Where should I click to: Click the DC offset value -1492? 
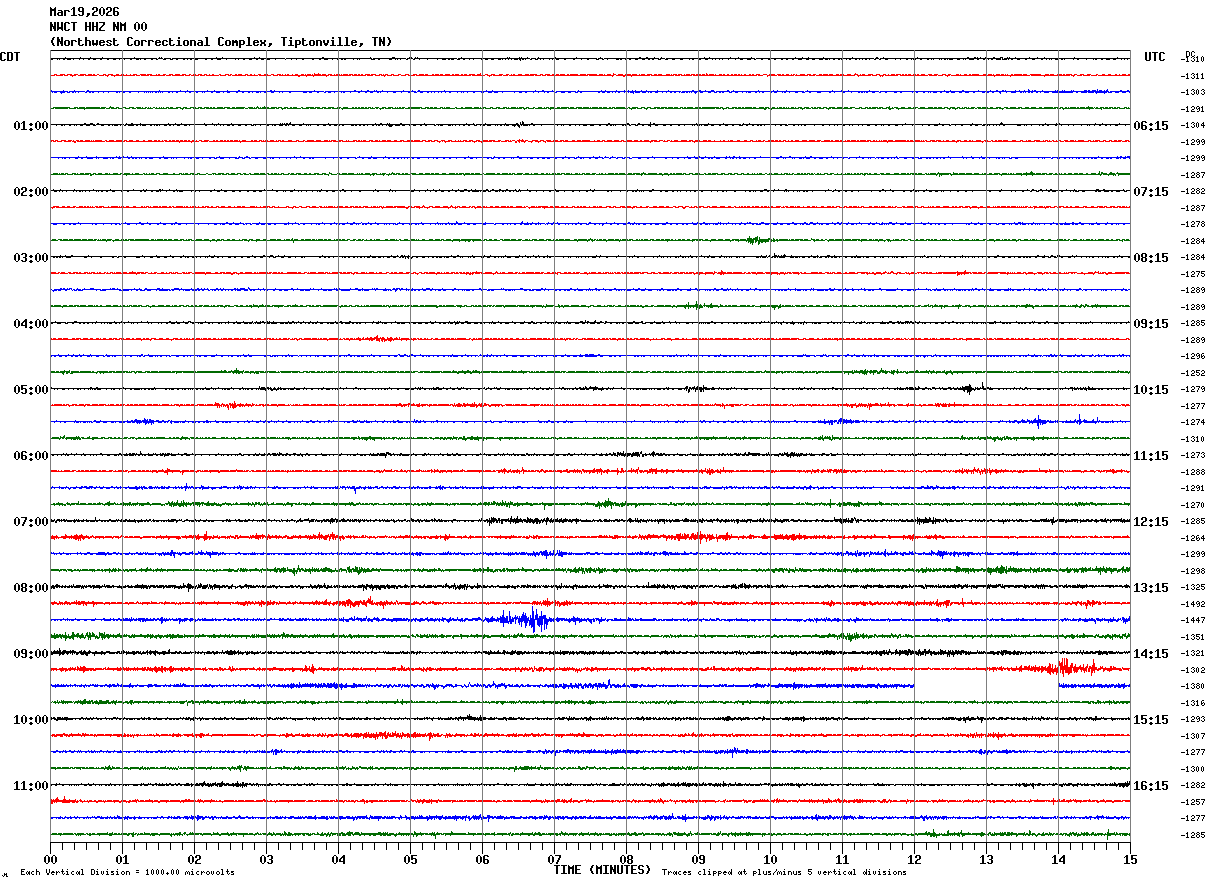1193,604
